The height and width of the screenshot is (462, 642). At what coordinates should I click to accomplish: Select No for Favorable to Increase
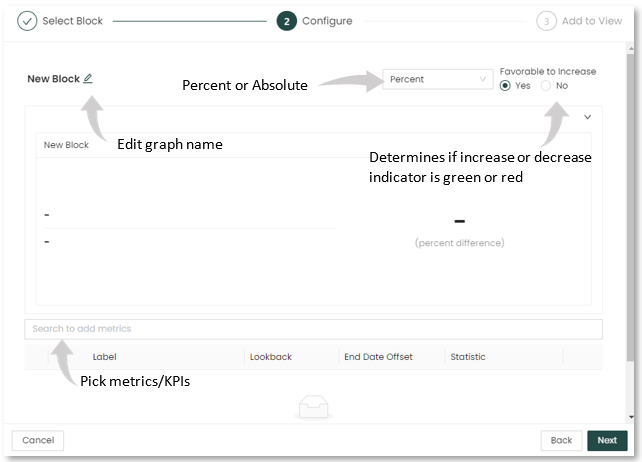(x=546, y=86)
